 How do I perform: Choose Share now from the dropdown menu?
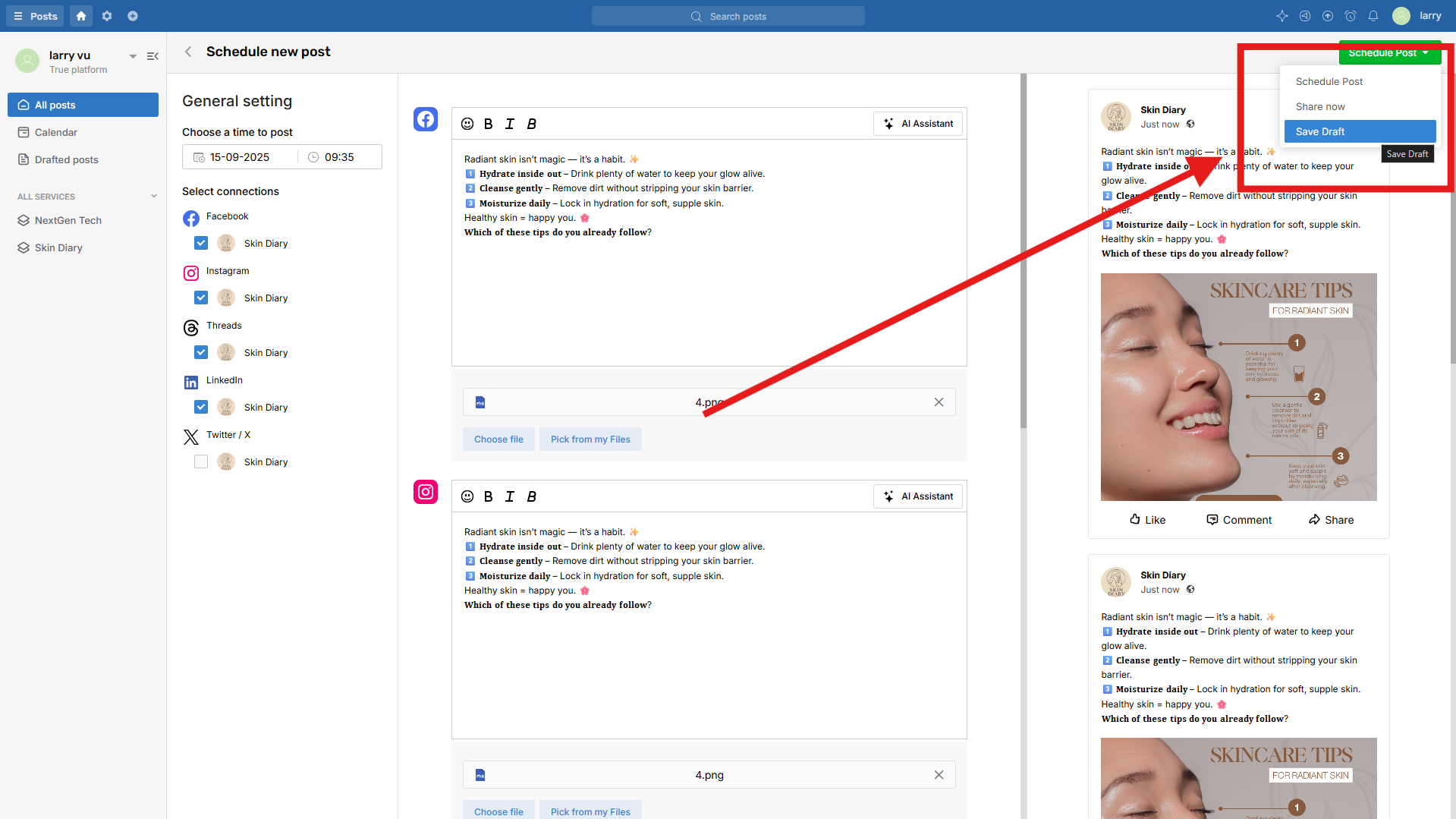(1320, 107)
